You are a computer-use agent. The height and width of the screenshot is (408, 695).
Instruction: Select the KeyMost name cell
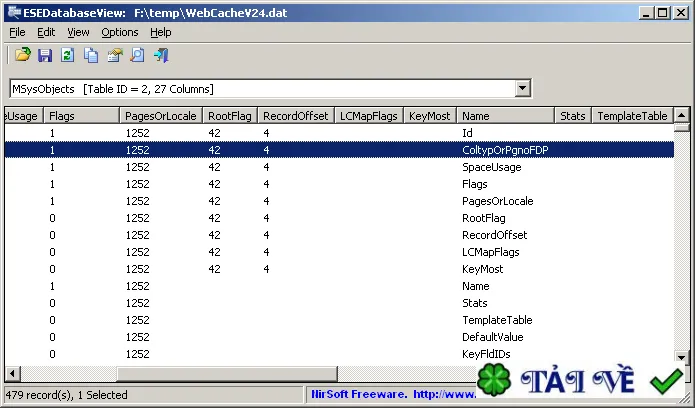pos(483,269)
